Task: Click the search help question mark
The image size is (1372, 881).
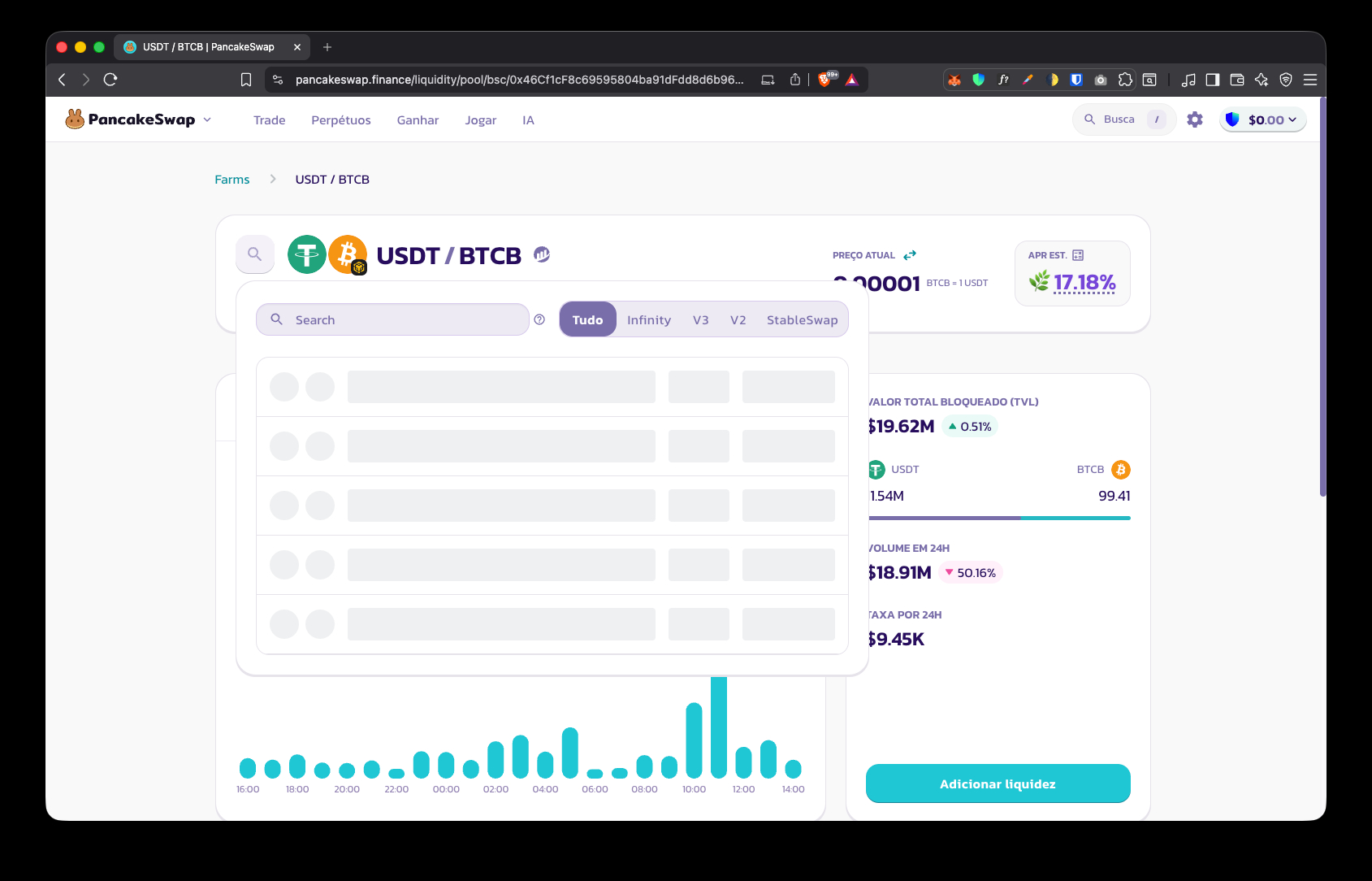Action: pyautogui.click(x=539, y=319)
